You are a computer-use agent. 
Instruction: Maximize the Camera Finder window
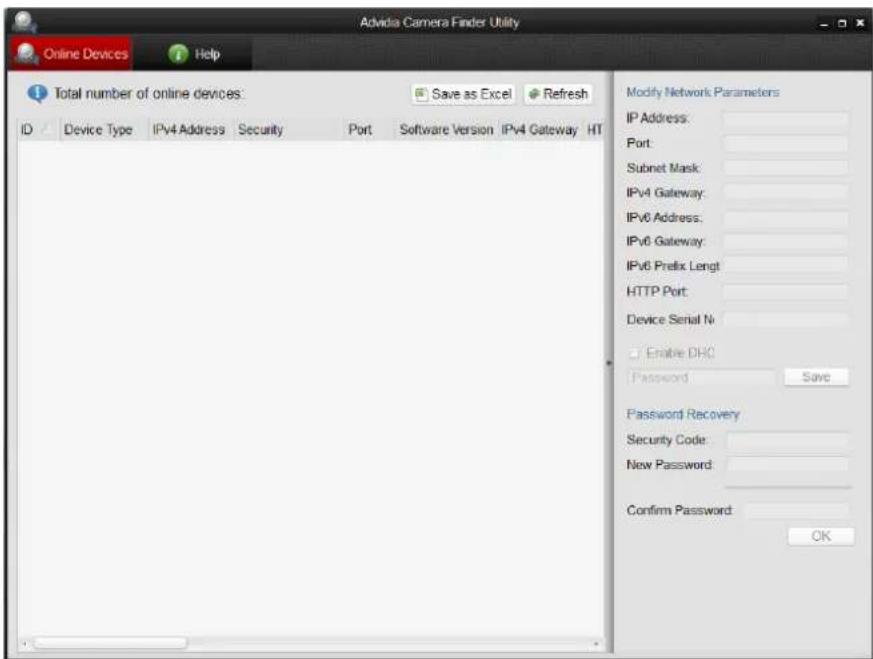(x=842, y=23)
